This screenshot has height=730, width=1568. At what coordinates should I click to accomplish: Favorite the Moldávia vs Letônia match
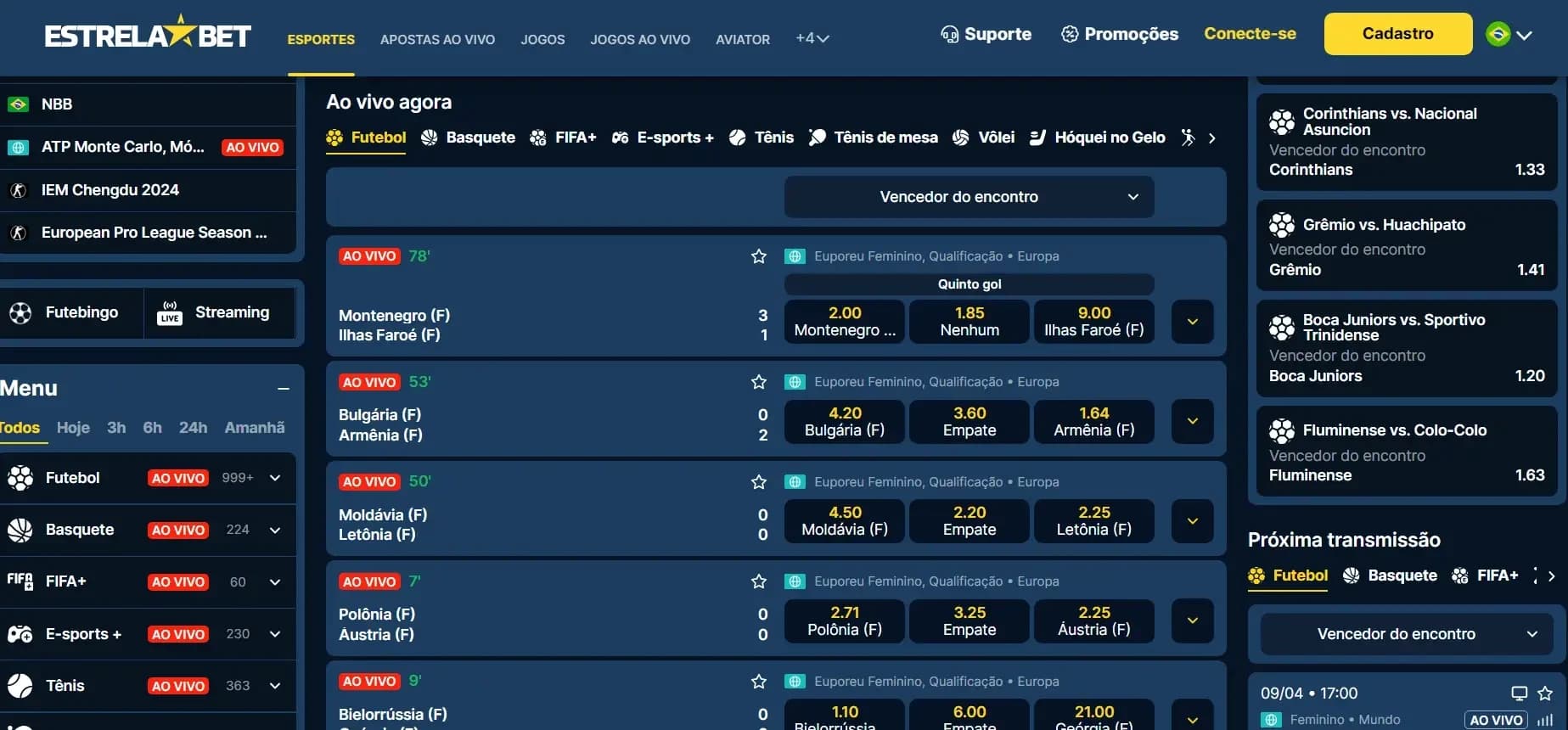[x=759, y=482]
